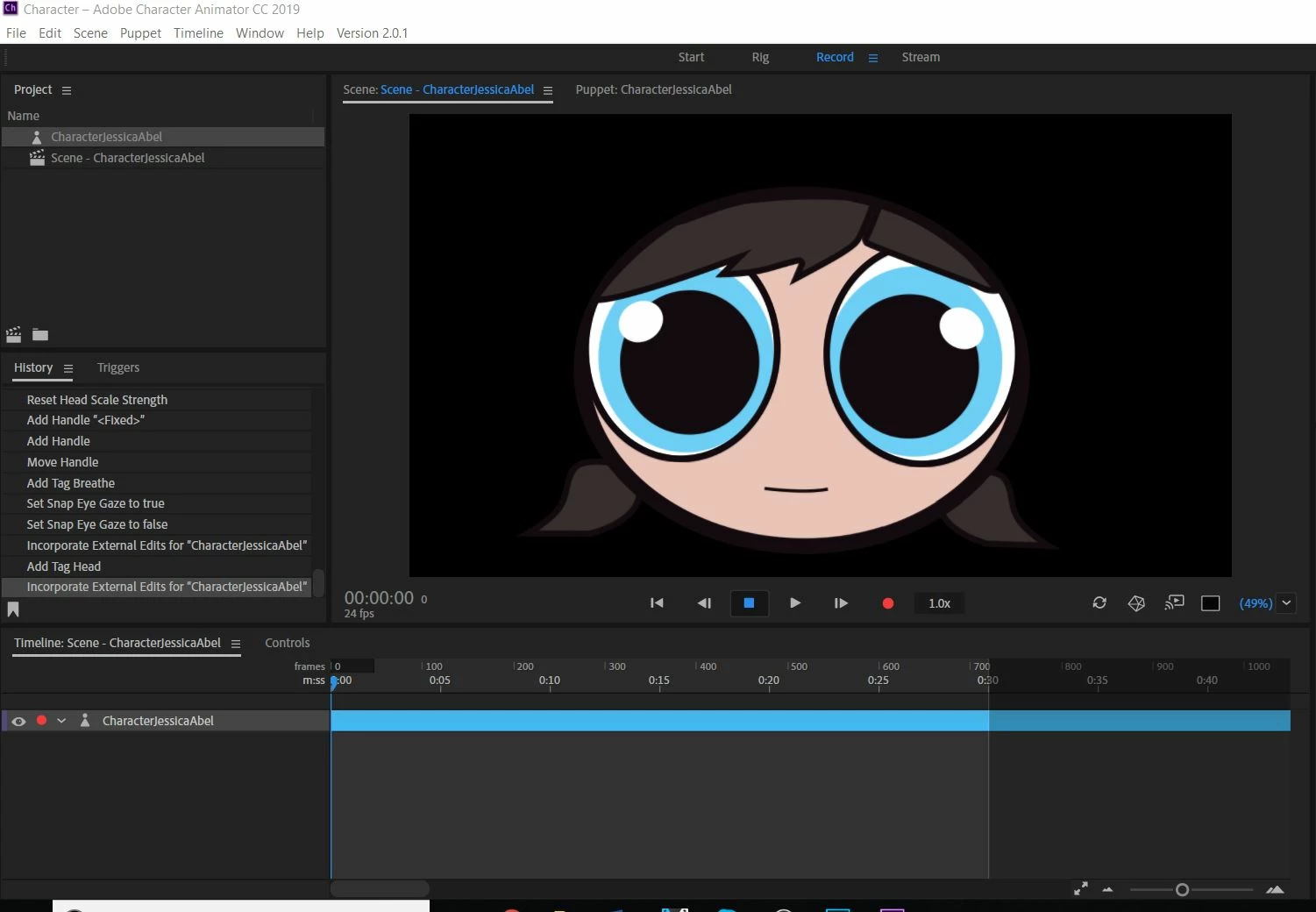Viewport: 1316px width, 912px height.
Task: Select CharacterJessicaAbel puppet in Project
Action: [163, 137]
